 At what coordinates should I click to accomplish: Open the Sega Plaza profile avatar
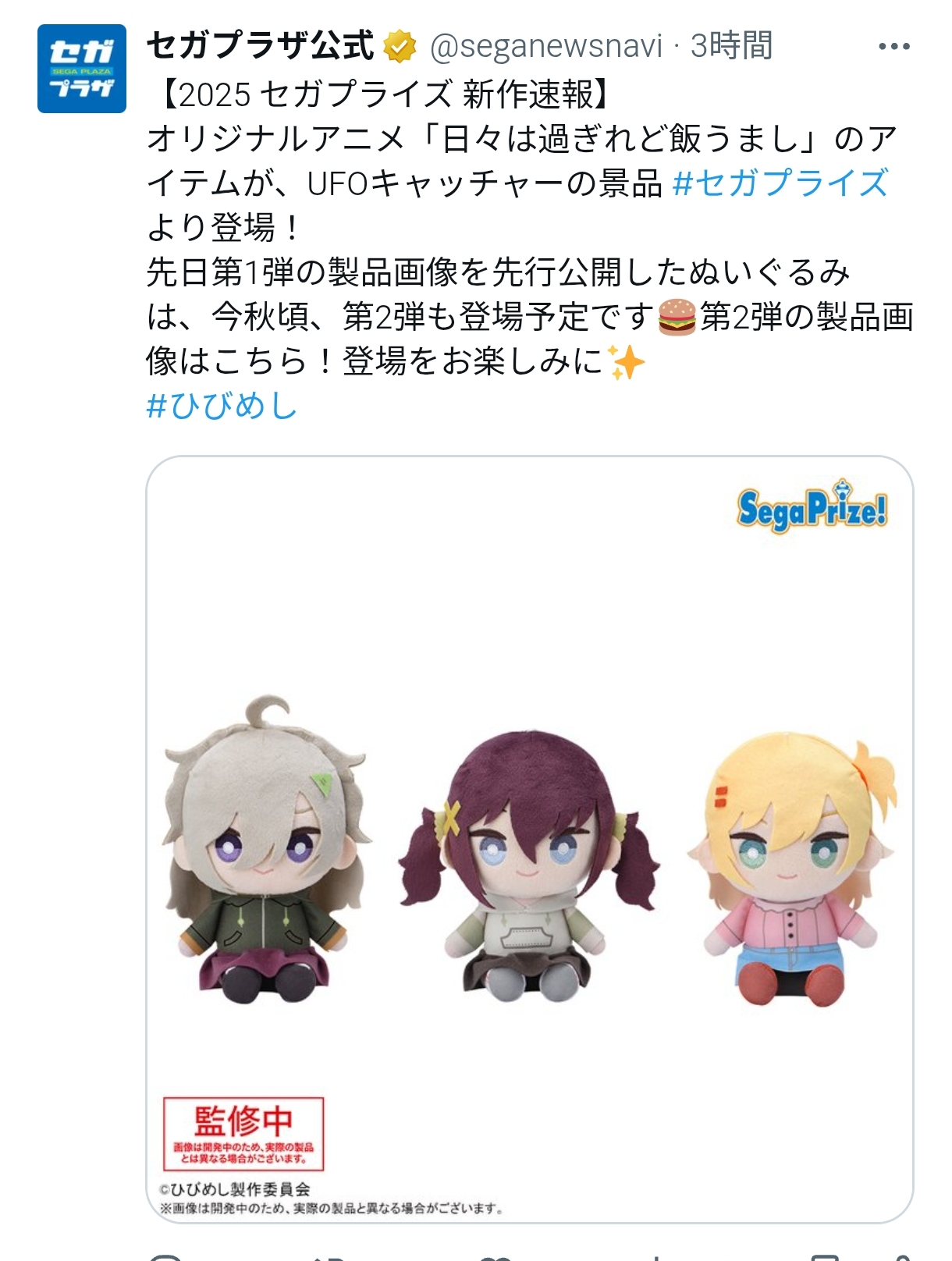pos(82,69)
